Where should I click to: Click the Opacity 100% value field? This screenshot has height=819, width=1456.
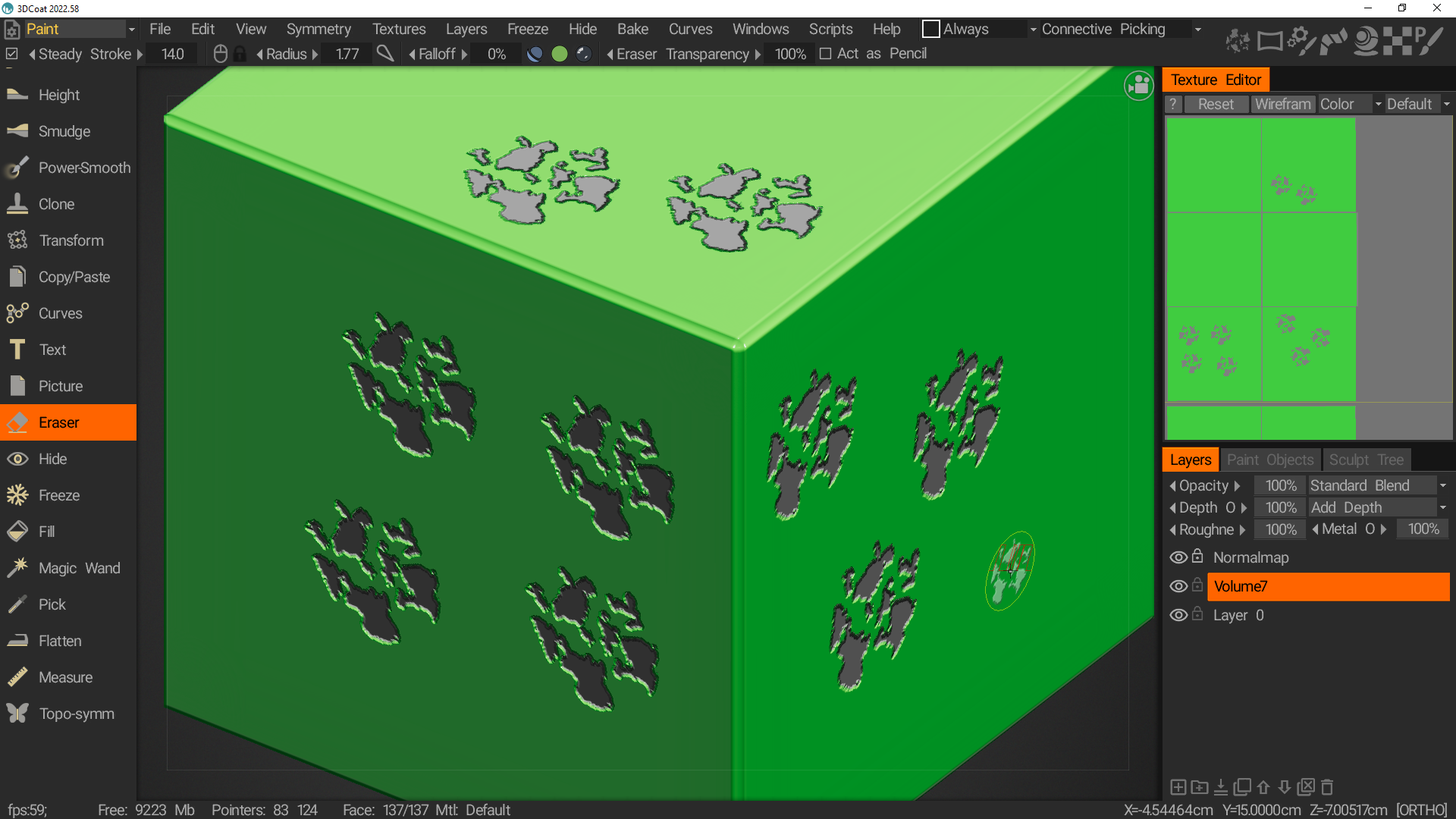click(x=1280, y=485)
